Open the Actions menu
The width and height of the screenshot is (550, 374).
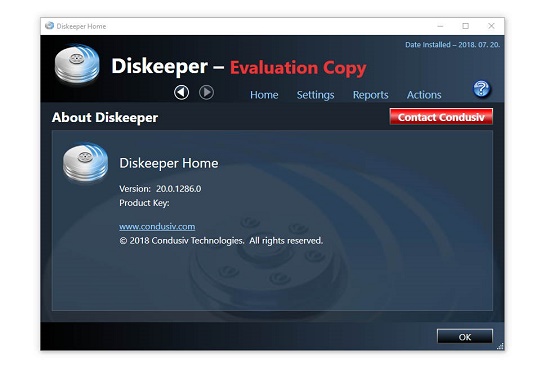tap(424, 95)
